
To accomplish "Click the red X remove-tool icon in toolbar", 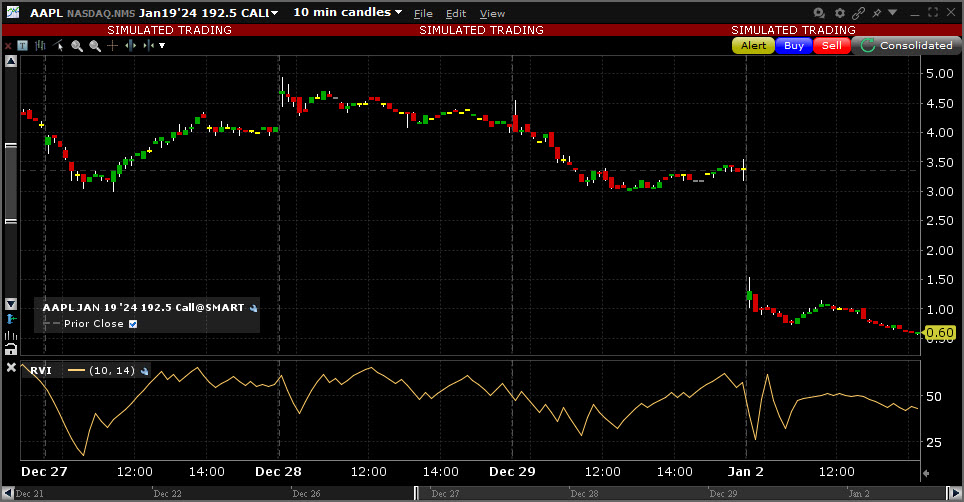I will pos(8,46).
